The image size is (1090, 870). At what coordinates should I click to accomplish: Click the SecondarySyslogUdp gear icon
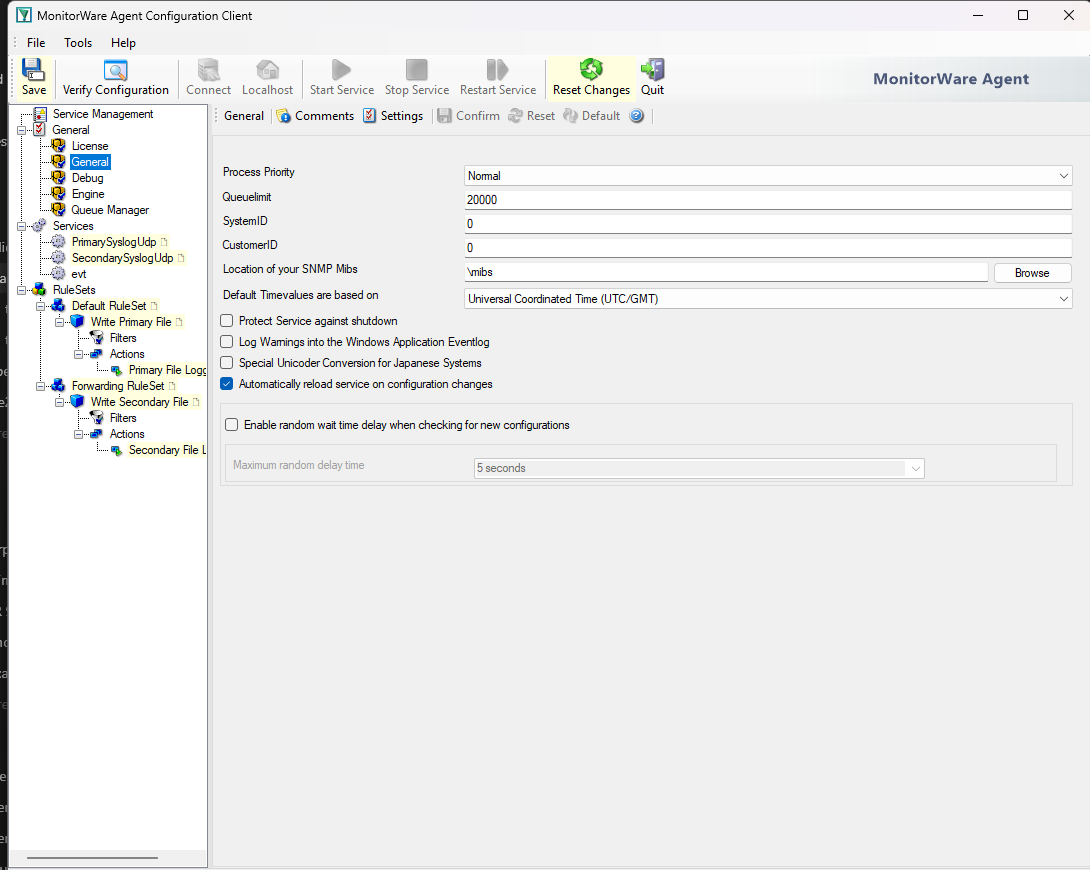(58, 258)
